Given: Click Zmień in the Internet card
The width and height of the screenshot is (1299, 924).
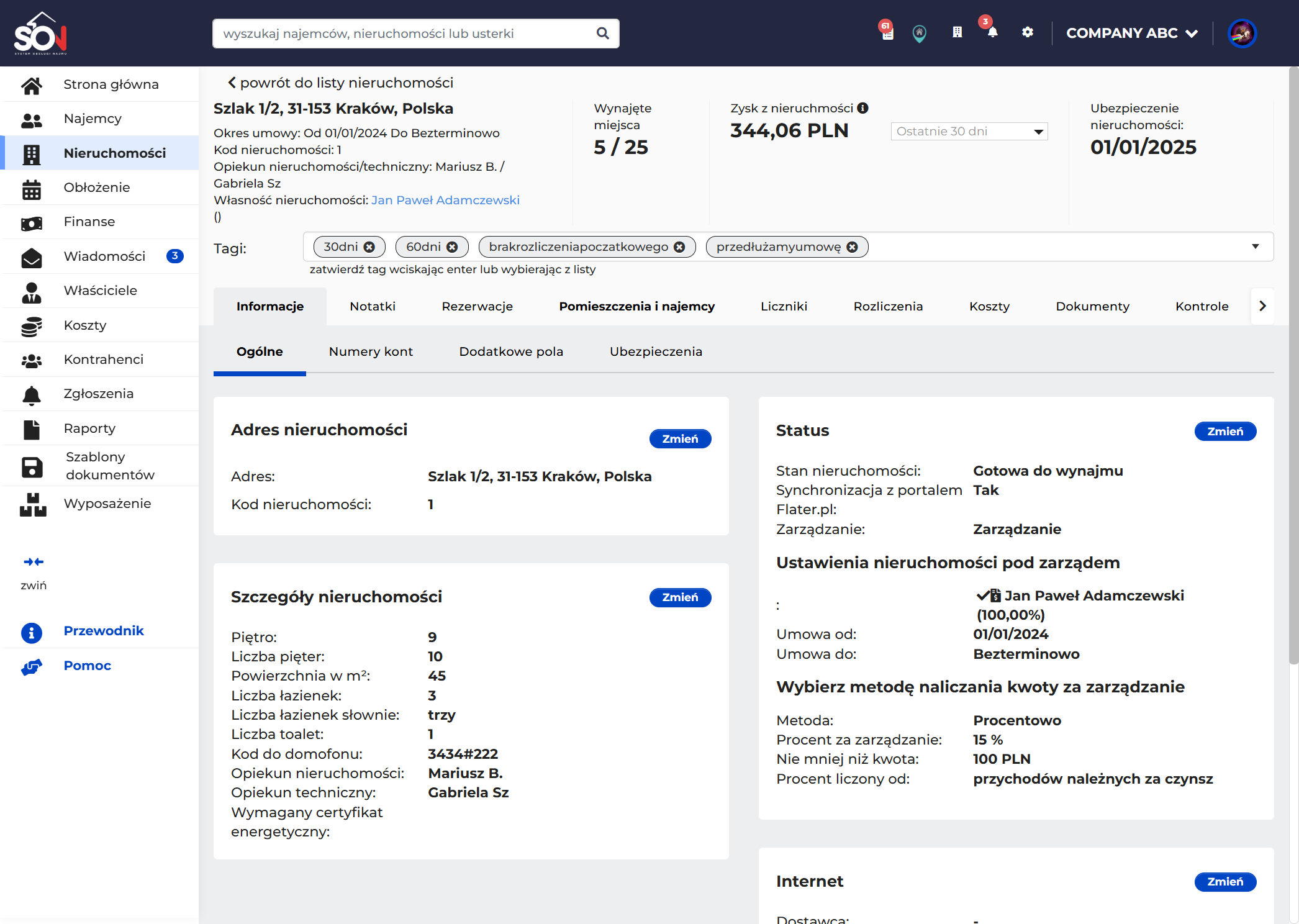Looking at the screenshot, I should tap(1225, 882).
